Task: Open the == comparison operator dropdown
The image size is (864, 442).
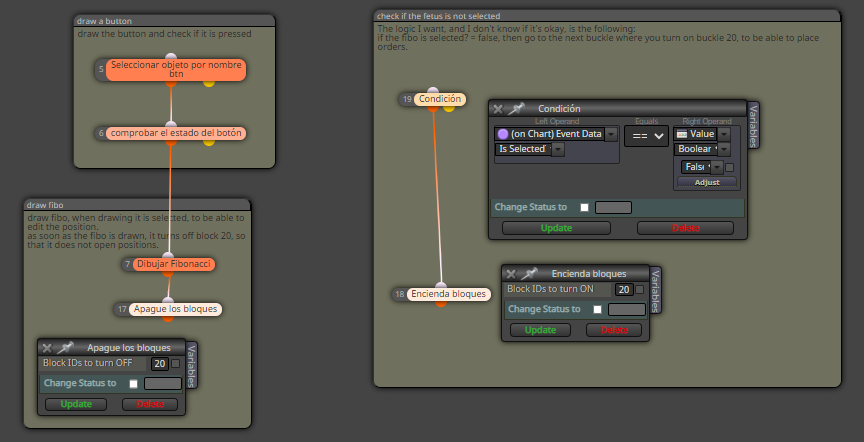Action: [x=646, y=136]
